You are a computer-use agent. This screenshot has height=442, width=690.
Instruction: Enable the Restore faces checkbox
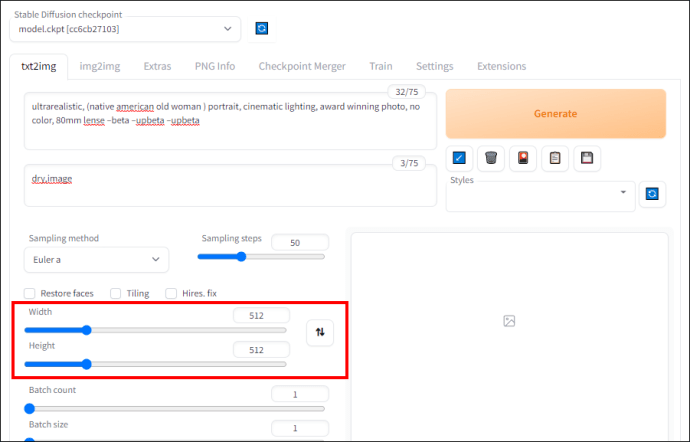30,293
